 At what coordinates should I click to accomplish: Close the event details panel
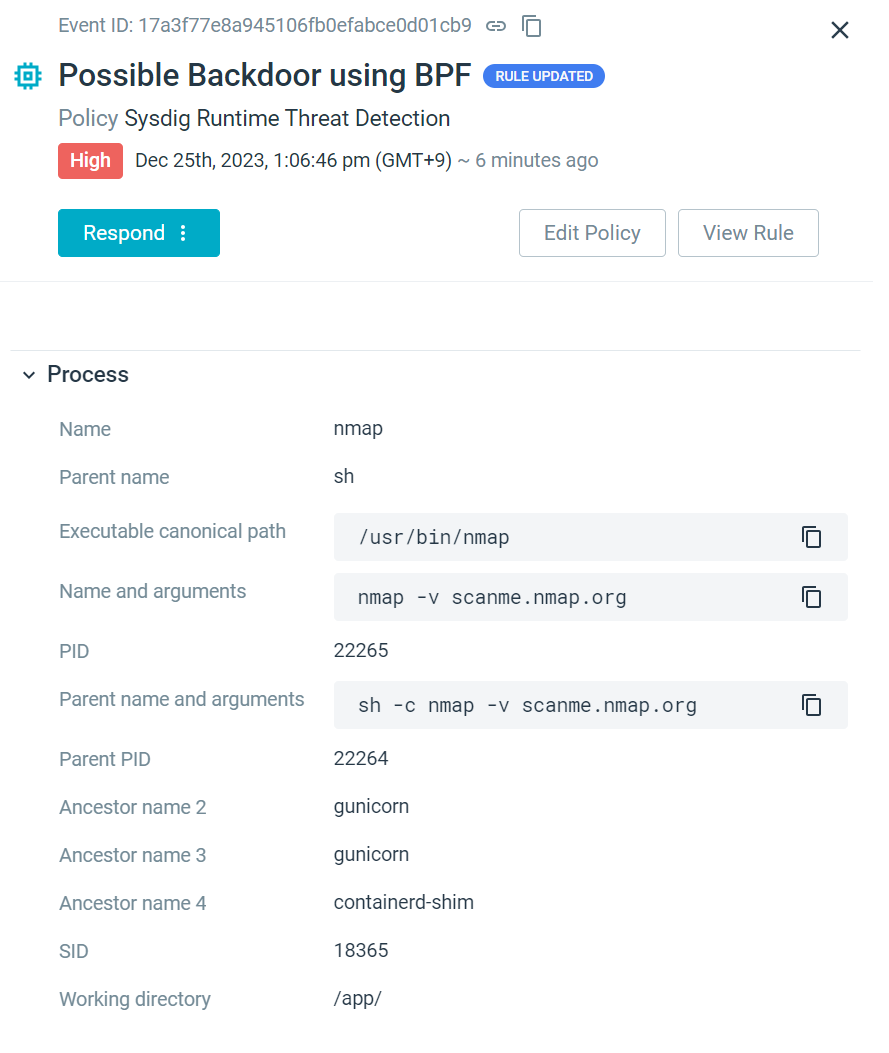point(840,30)
